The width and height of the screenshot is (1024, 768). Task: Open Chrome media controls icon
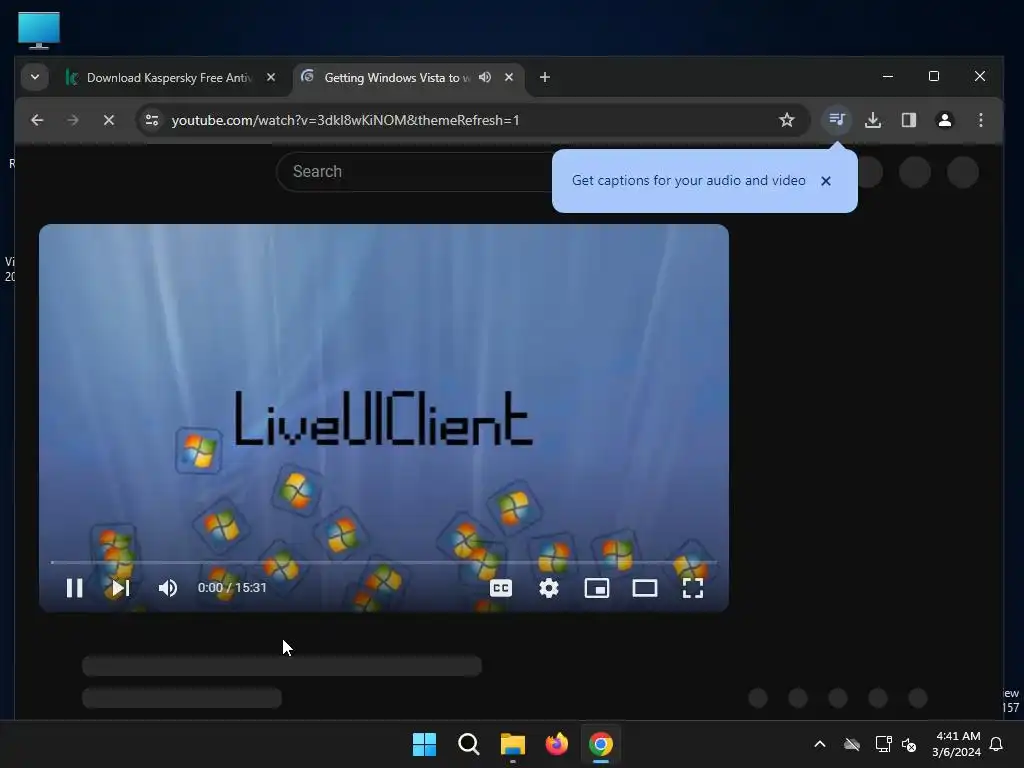pos(837,120)
